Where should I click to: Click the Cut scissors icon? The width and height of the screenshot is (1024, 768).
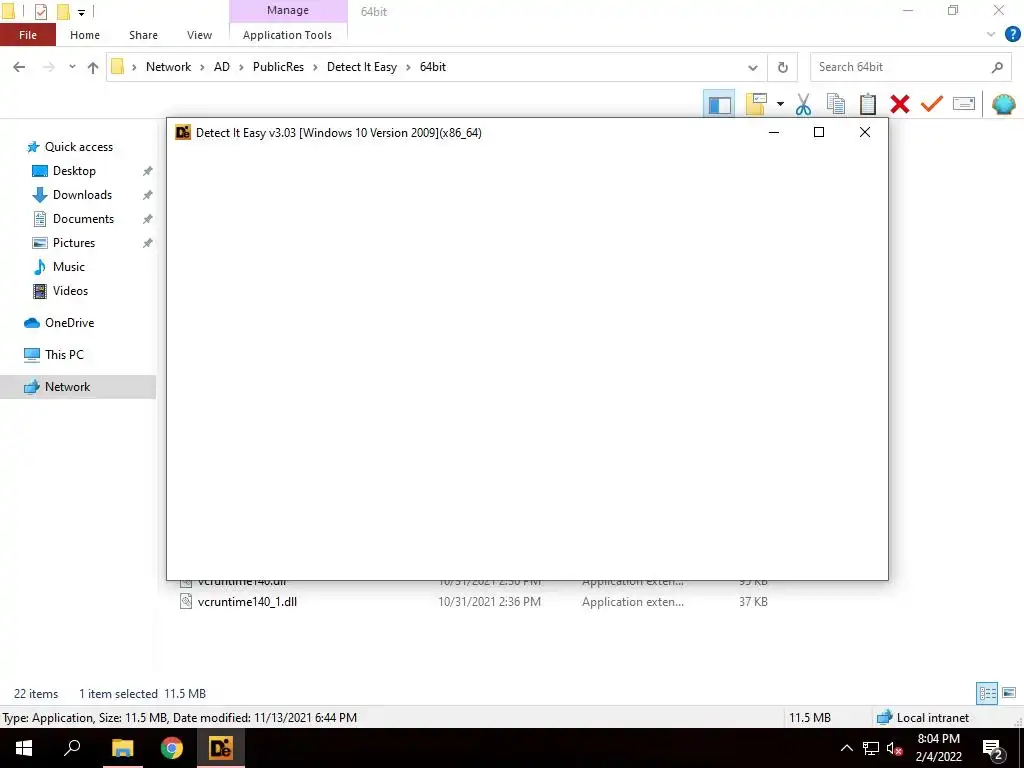(803, 104)
